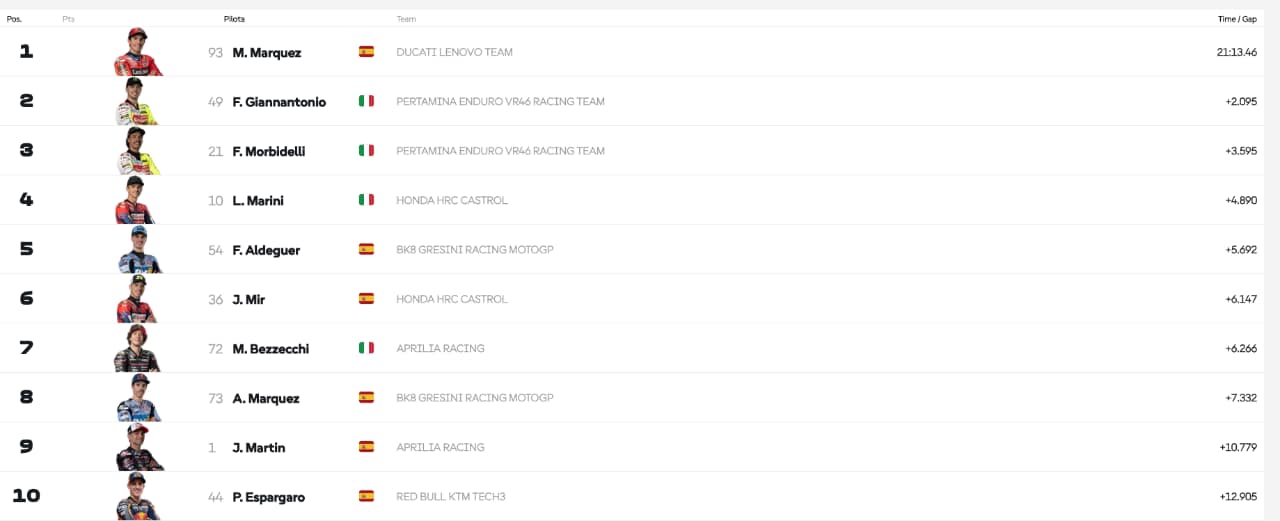Open J. Martin rider portrait
Viewport: 1280px width, 521px height.
tap(137, 447)
